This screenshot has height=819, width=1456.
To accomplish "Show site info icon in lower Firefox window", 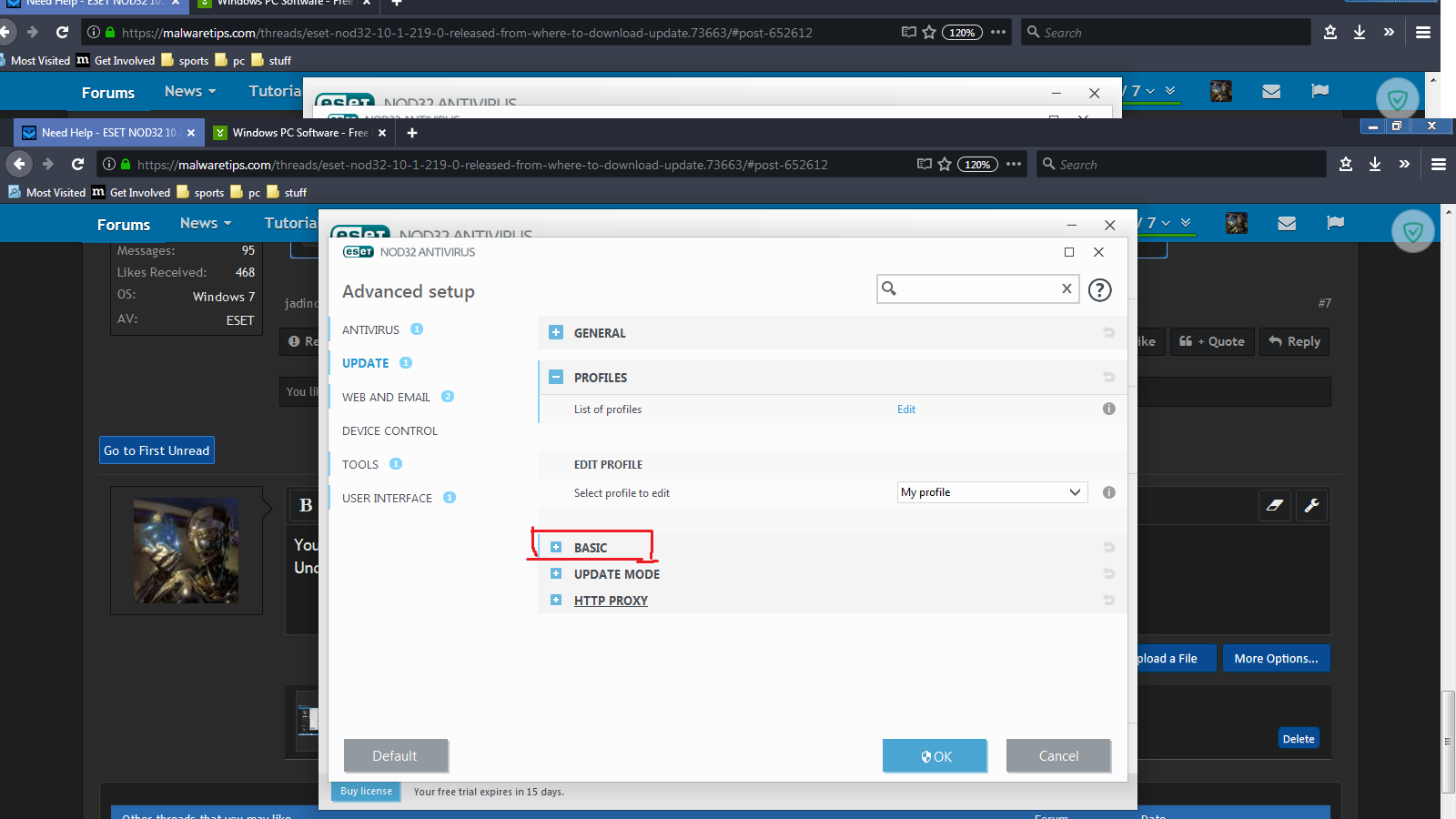I will pyautogui.click(x=109, y=164).
